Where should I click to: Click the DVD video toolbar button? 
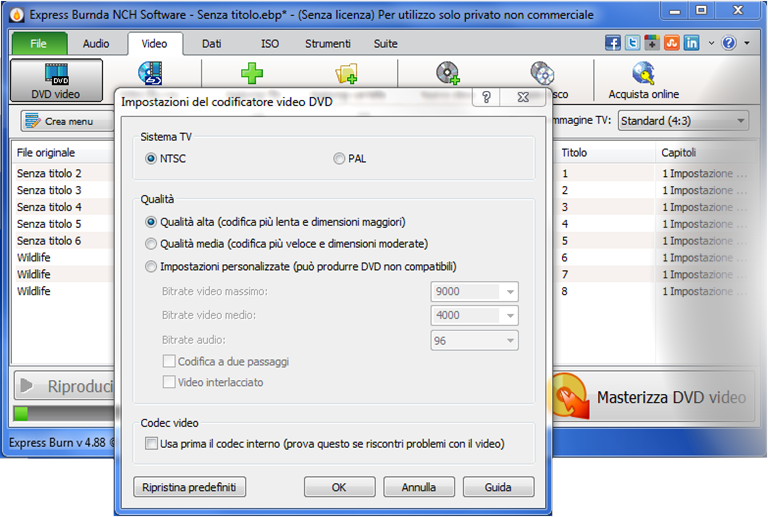pos(56,80)
